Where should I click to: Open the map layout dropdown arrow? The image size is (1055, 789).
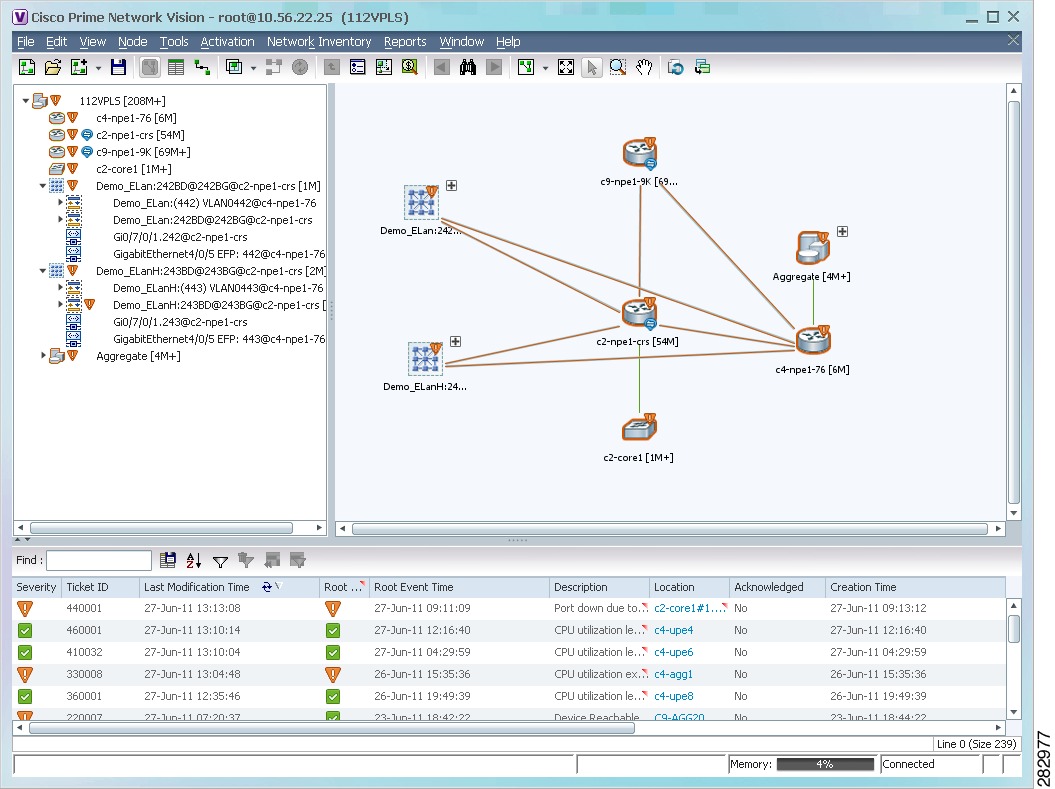tap(545, 68)
